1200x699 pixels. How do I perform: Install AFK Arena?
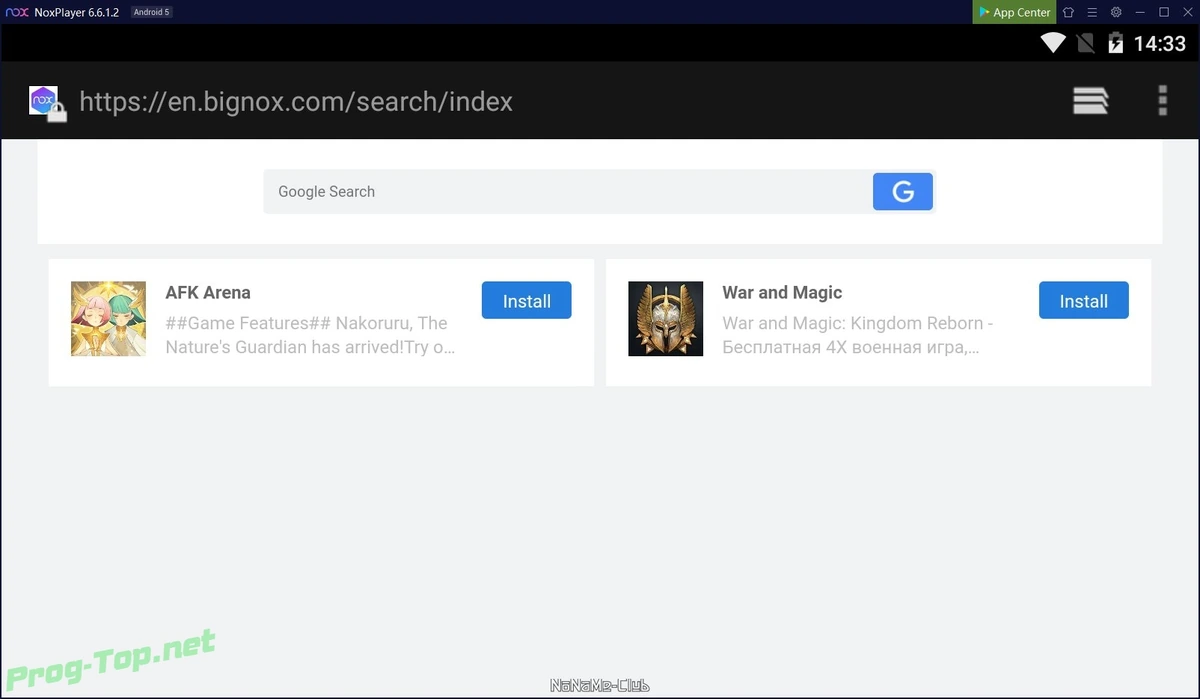[x=526, y=300]
